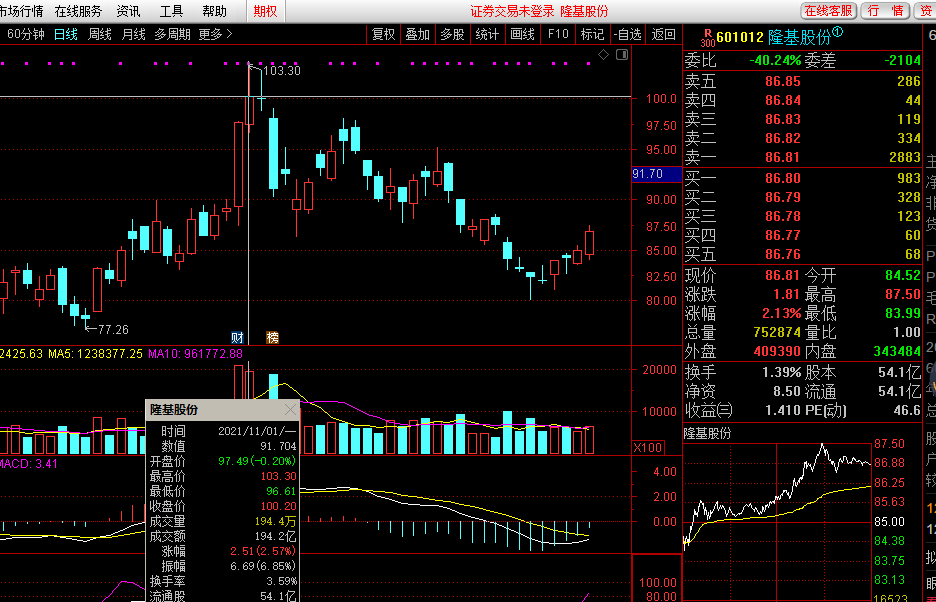
Task: Open the 工具 menu
Action: point(171,11)
